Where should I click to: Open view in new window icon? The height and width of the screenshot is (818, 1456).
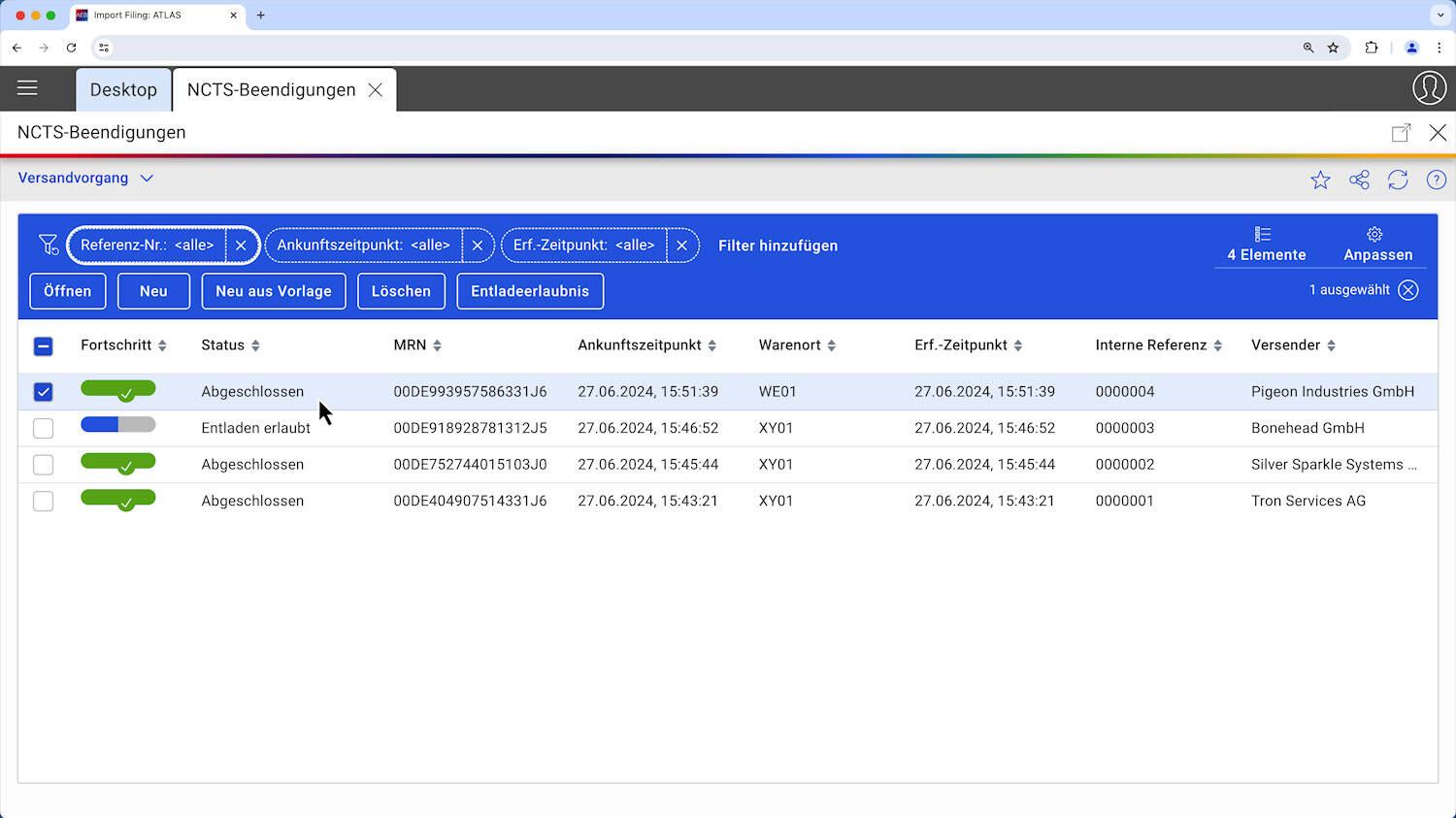1401,133
